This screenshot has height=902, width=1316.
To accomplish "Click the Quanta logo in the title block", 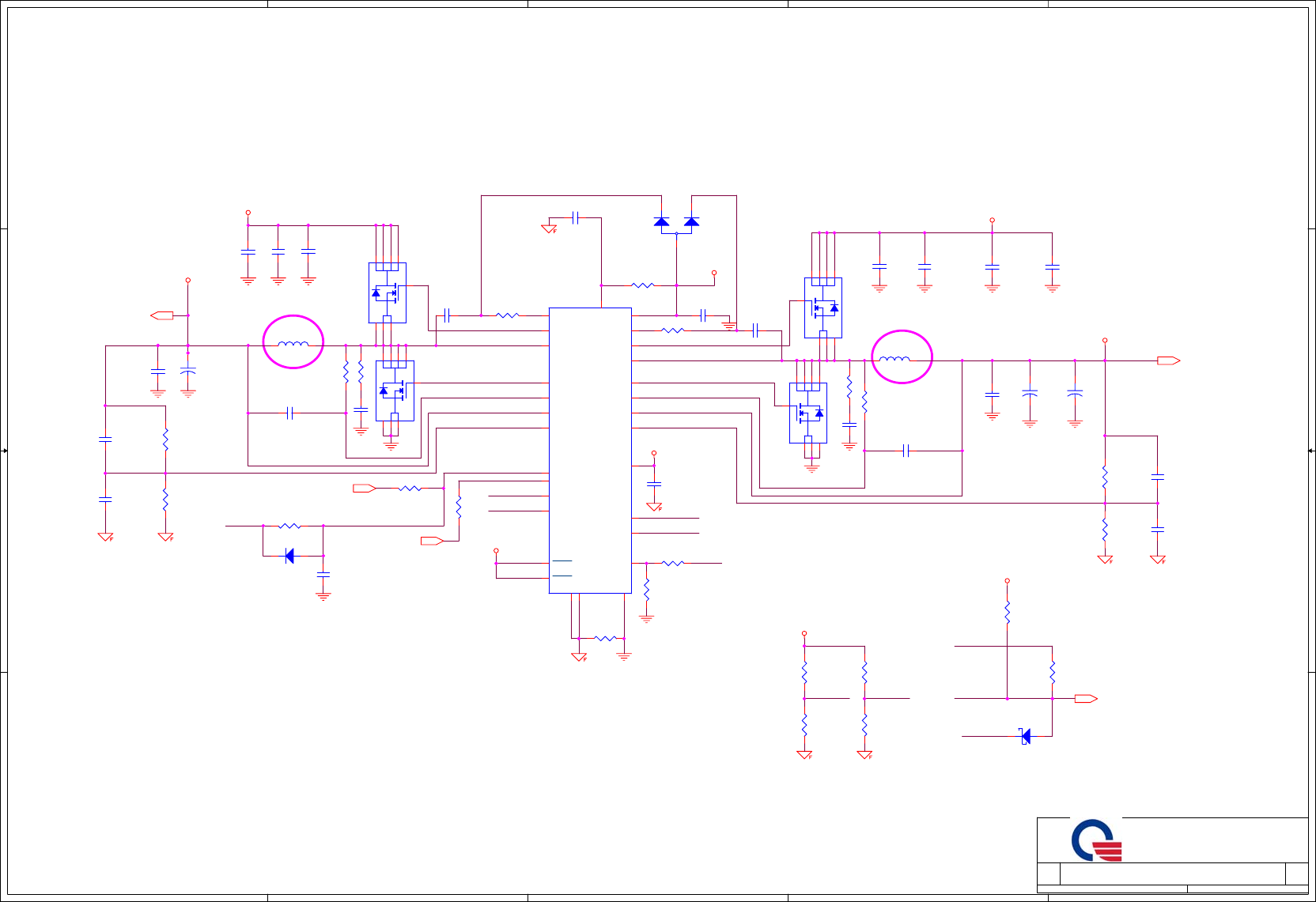I will tap(1097, 840).
